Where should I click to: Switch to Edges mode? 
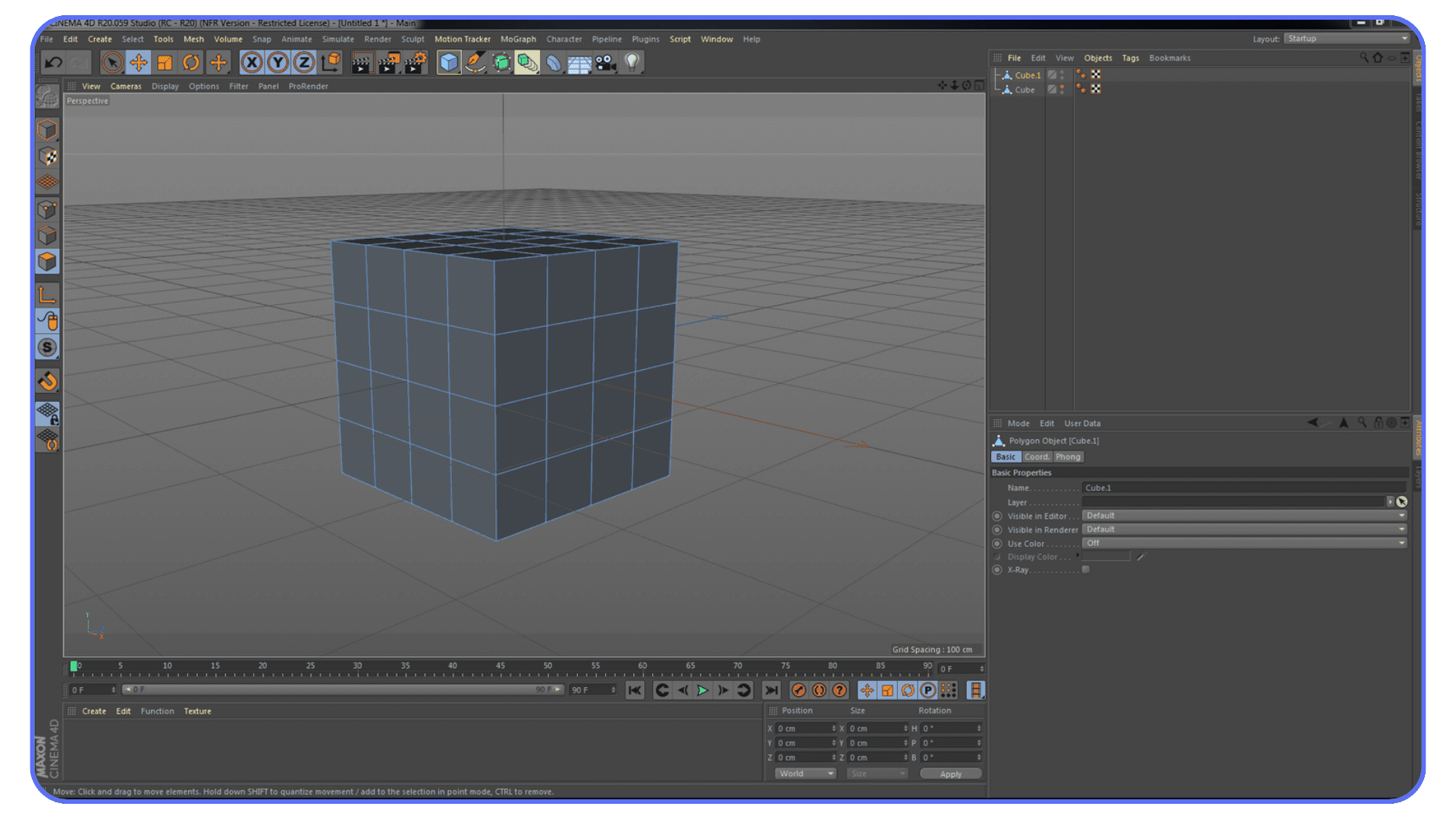(x=47, y=235)
